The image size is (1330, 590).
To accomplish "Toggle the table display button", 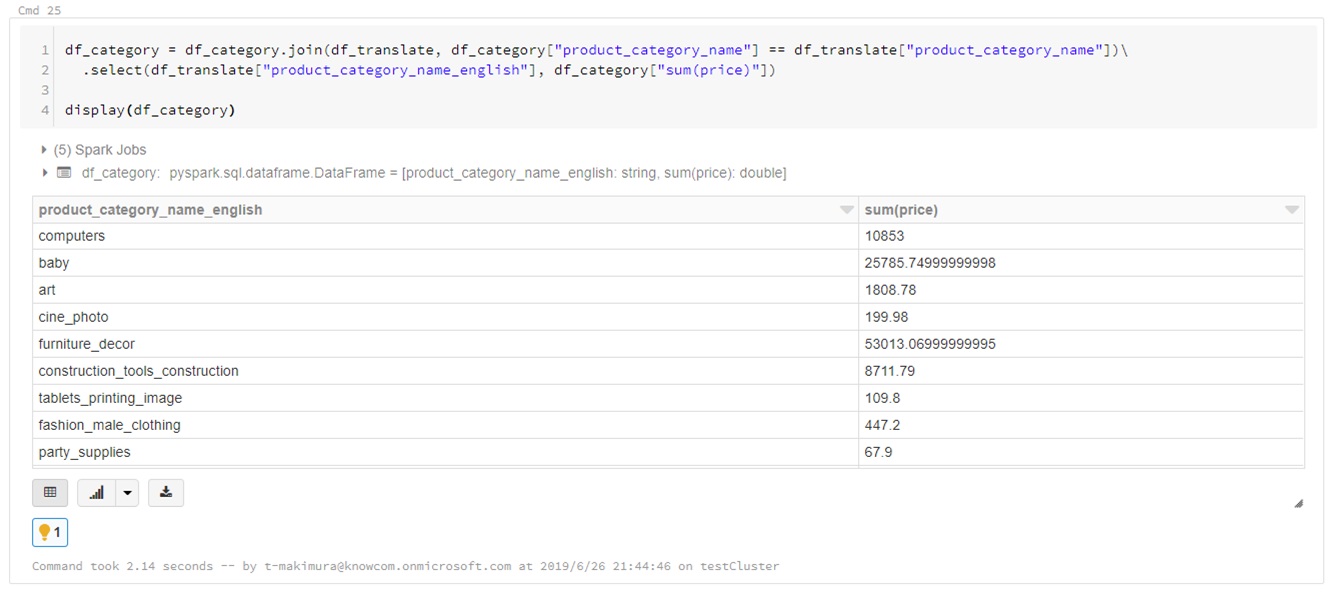I will [x=50, y=492].
